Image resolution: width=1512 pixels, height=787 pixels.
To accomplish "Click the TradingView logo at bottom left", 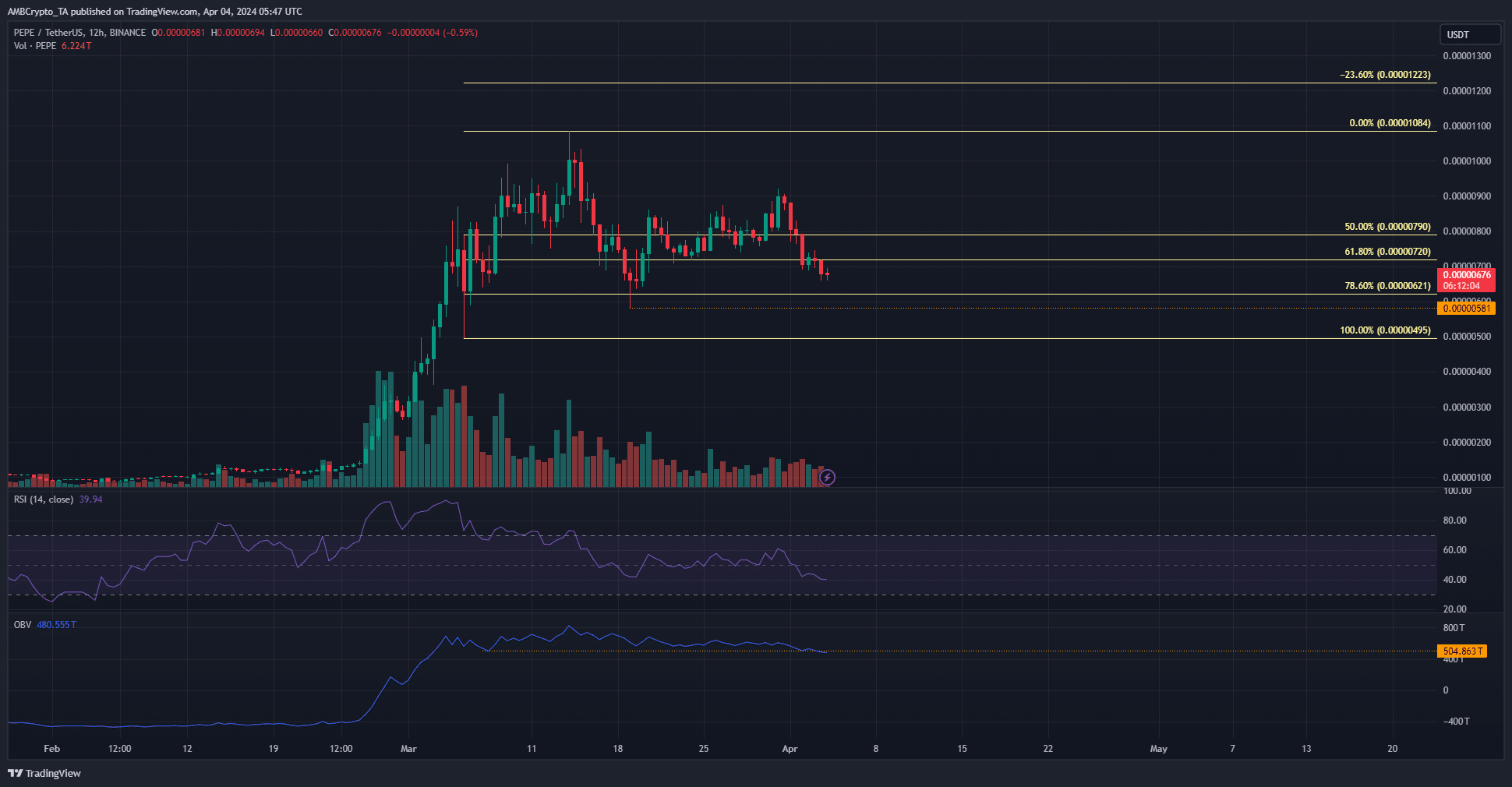I will [x=44, y=773].
